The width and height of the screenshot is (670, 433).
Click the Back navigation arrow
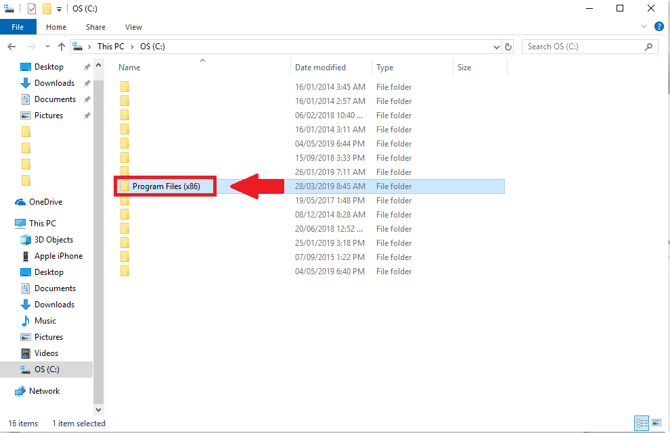coord(11,47)
